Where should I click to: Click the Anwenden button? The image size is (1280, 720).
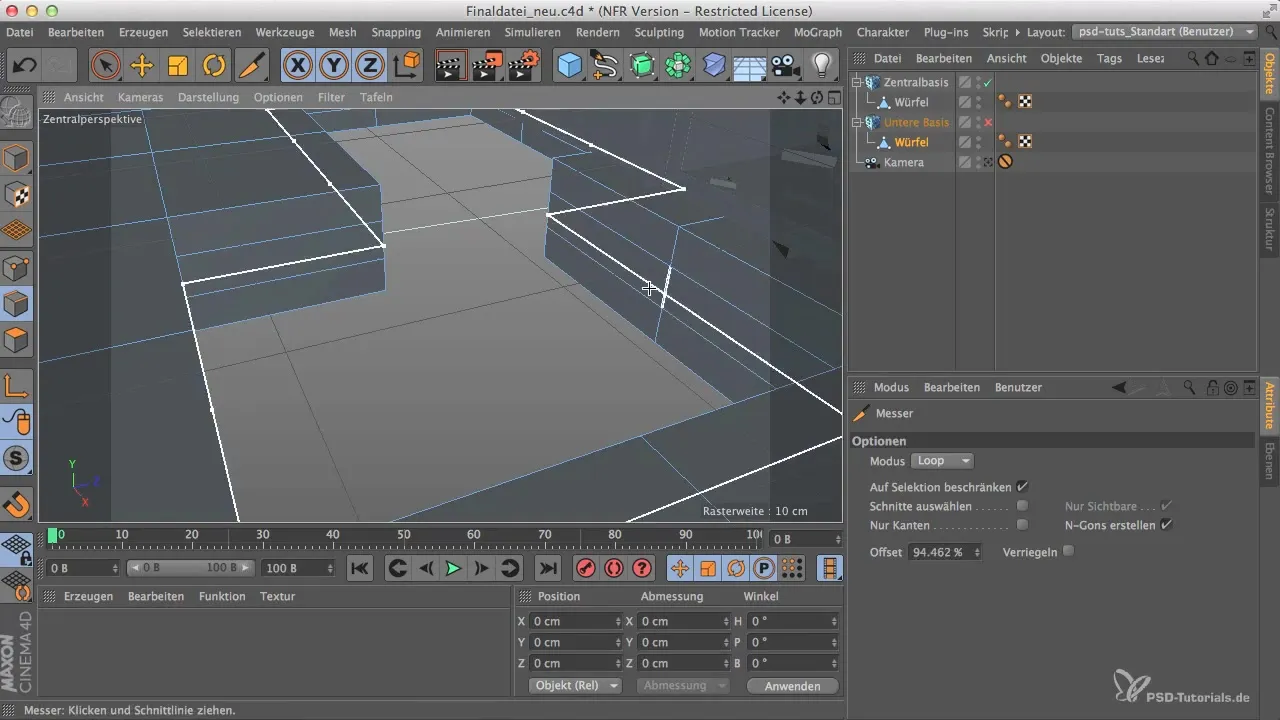point(792,686)
